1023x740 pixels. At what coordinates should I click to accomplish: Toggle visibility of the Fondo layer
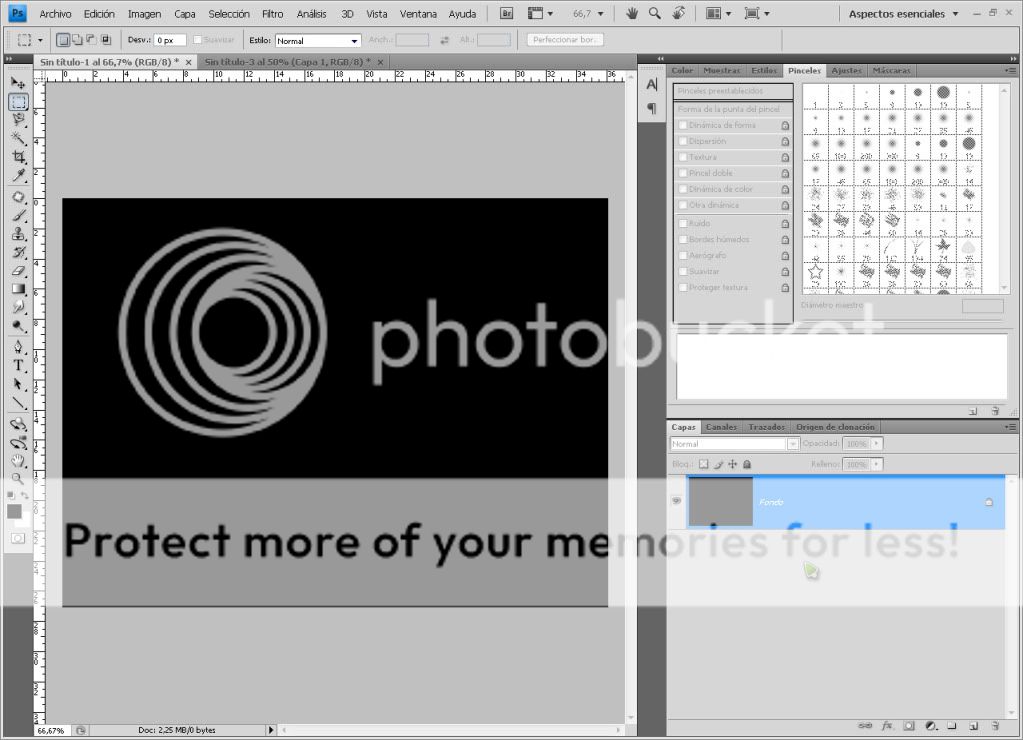pyautogui.click(x=677, y=501)
